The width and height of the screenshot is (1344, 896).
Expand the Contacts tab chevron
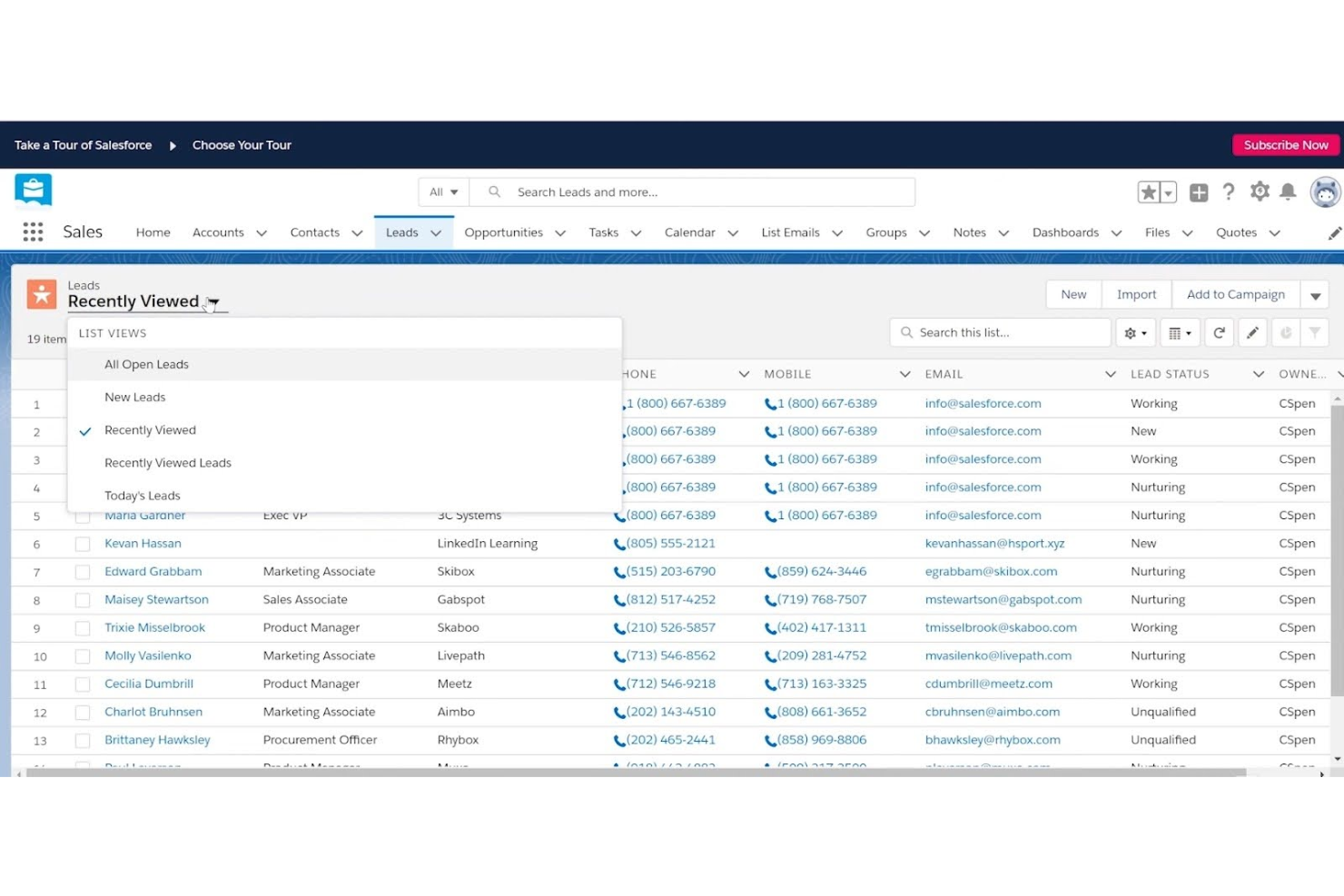click(x=357, y=233)
